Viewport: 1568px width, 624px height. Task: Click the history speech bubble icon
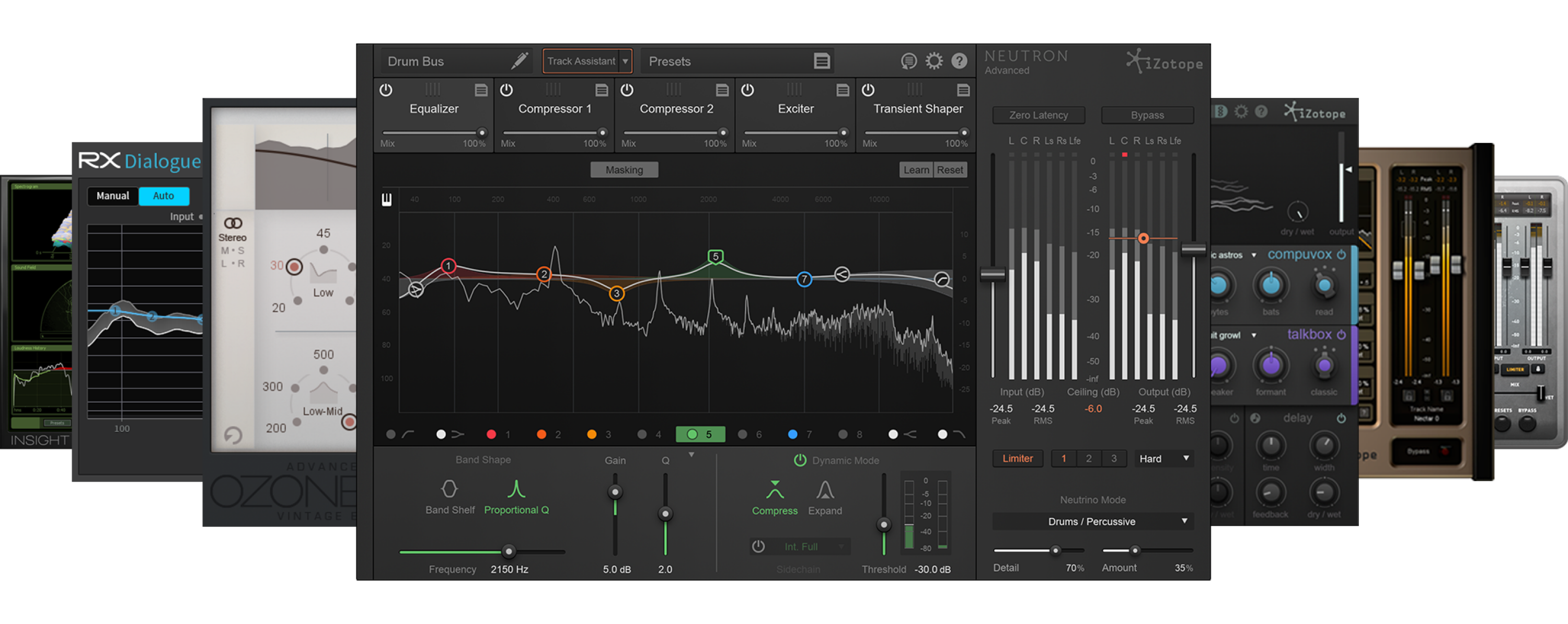coord(908,61)
